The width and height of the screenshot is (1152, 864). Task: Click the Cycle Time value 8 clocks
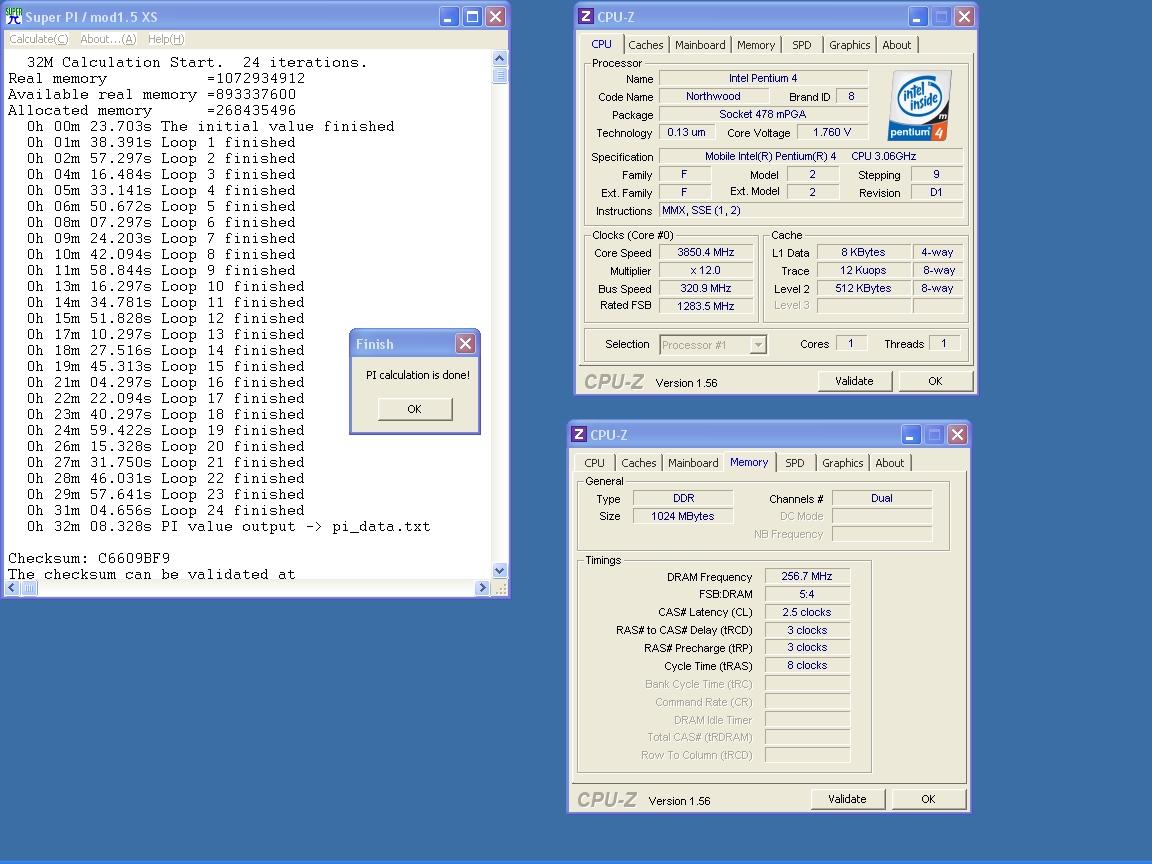tap(807, 665)
